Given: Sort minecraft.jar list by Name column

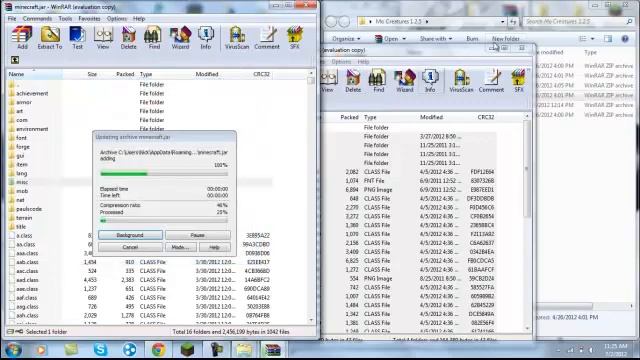Looking at the screenshot, I should click(34, 74).
